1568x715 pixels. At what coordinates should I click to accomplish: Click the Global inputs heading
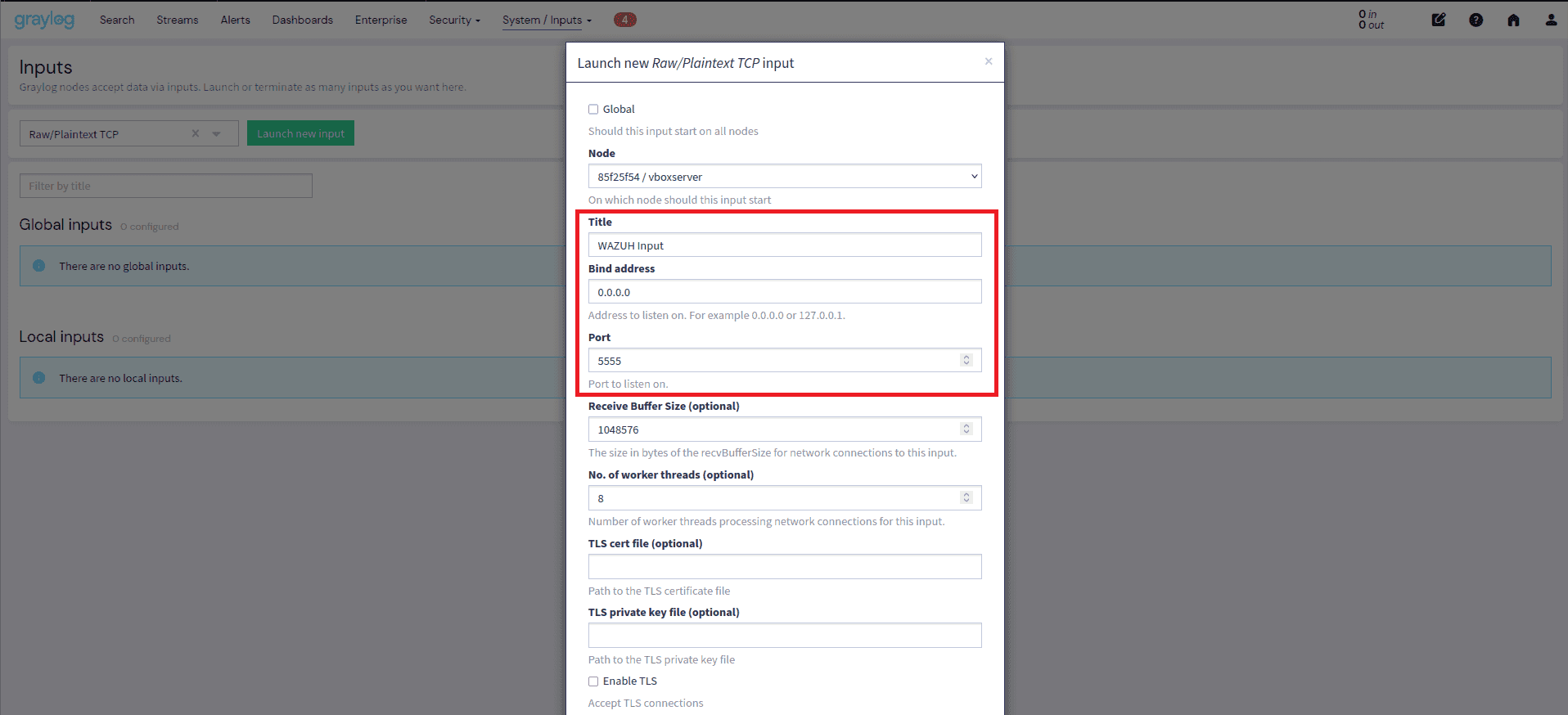pyautogui.click(x=65, y=224)
